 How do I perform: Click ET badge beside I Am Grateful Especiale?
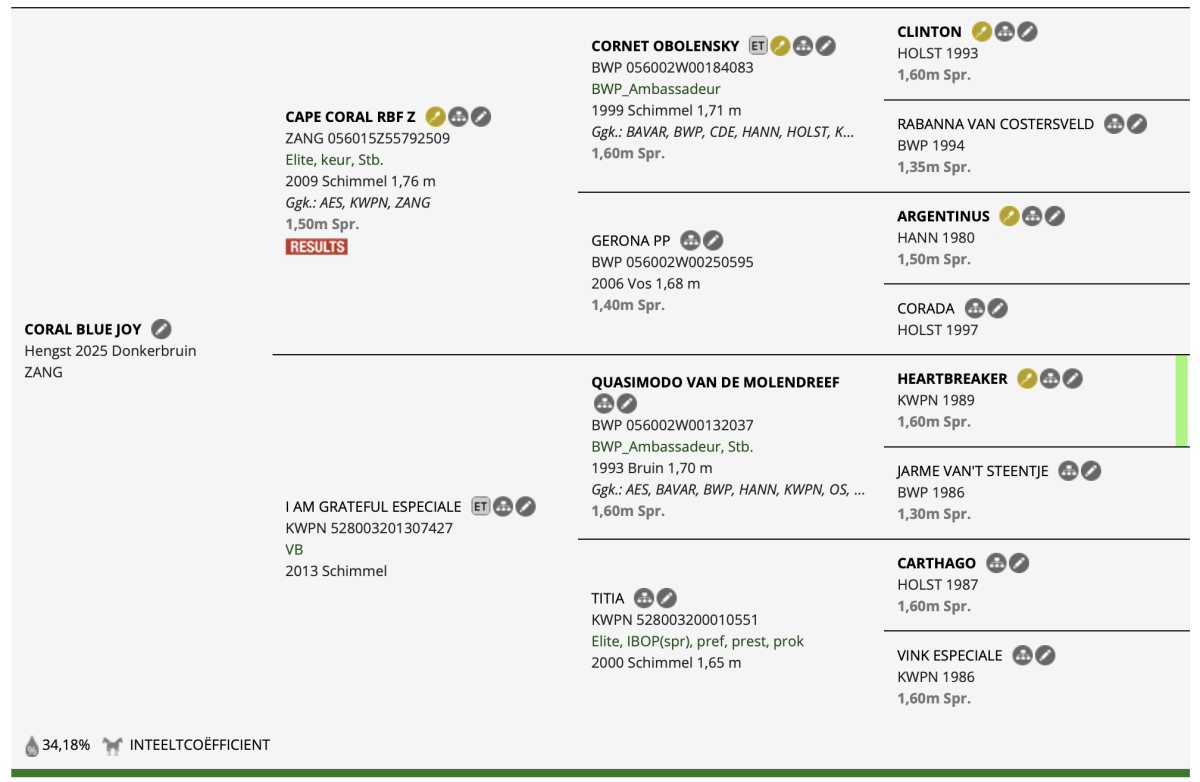(481, 507)
